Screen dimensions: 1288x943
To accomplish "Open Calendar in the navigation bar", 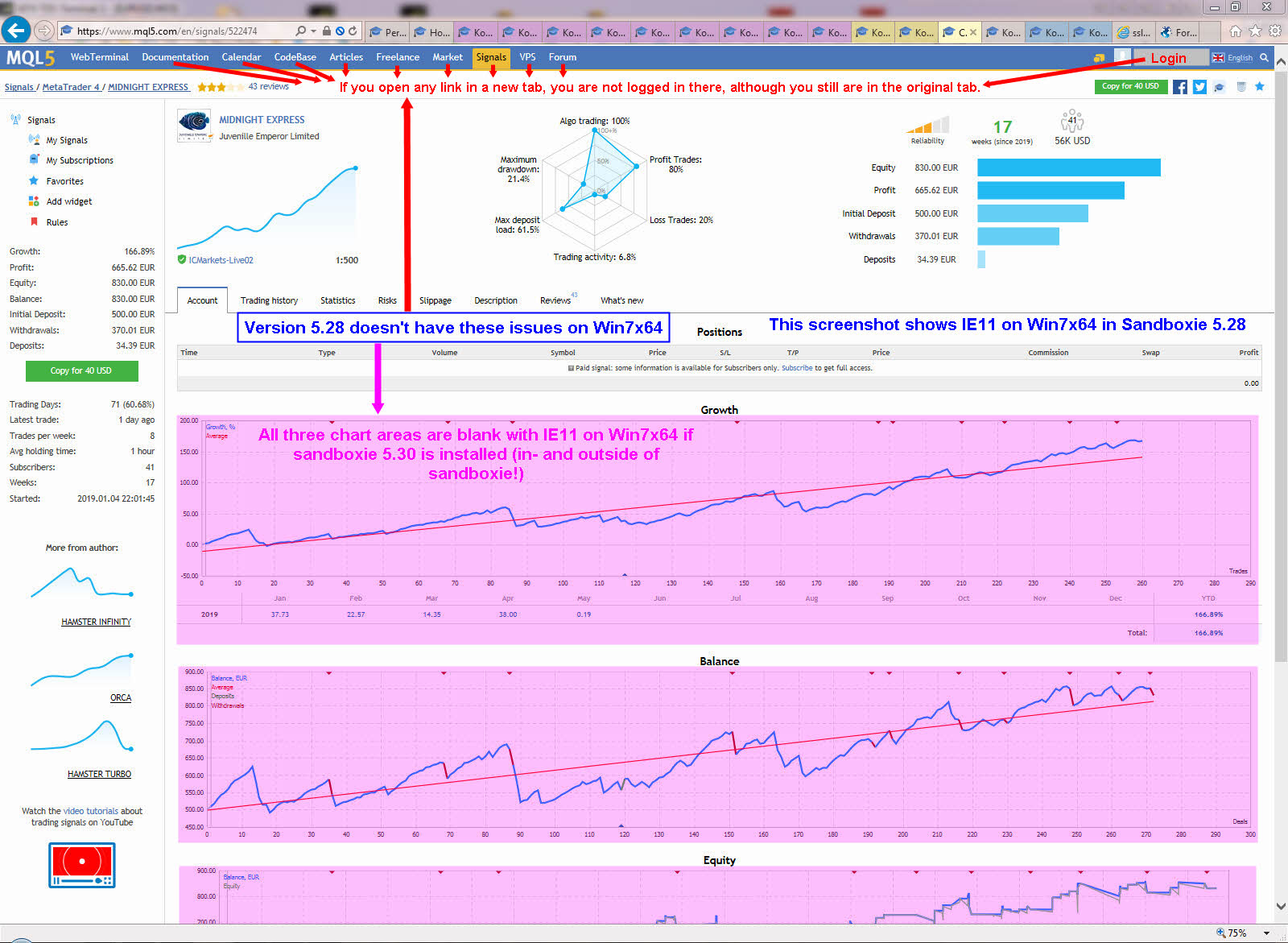I will click(241, 57).
